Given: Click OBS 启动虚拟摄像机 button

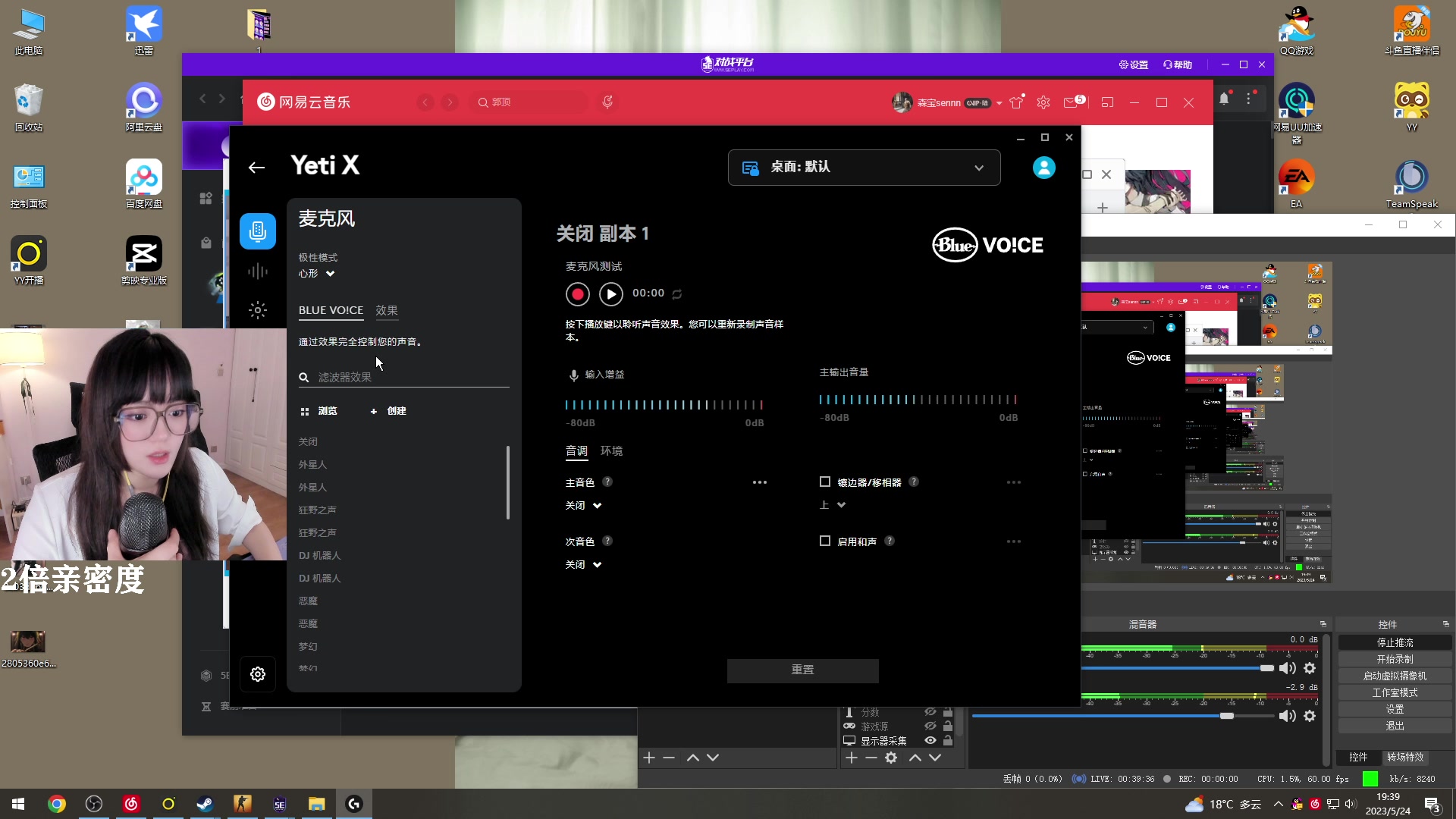Looking at the screenshot, I should [1395, 676].
